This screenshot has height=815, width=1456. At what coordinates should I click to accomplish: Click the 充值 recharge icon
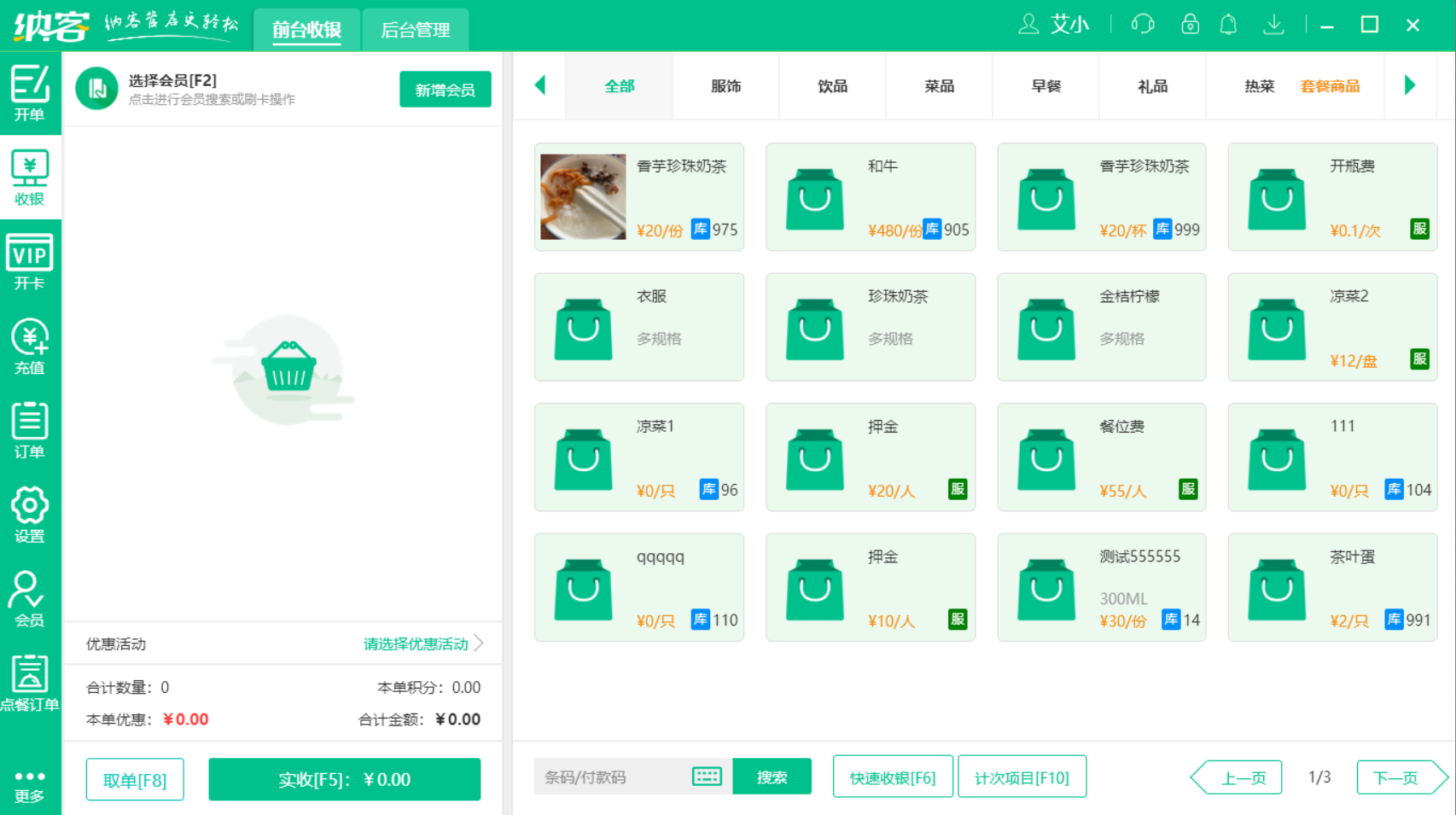click(31, 346)
